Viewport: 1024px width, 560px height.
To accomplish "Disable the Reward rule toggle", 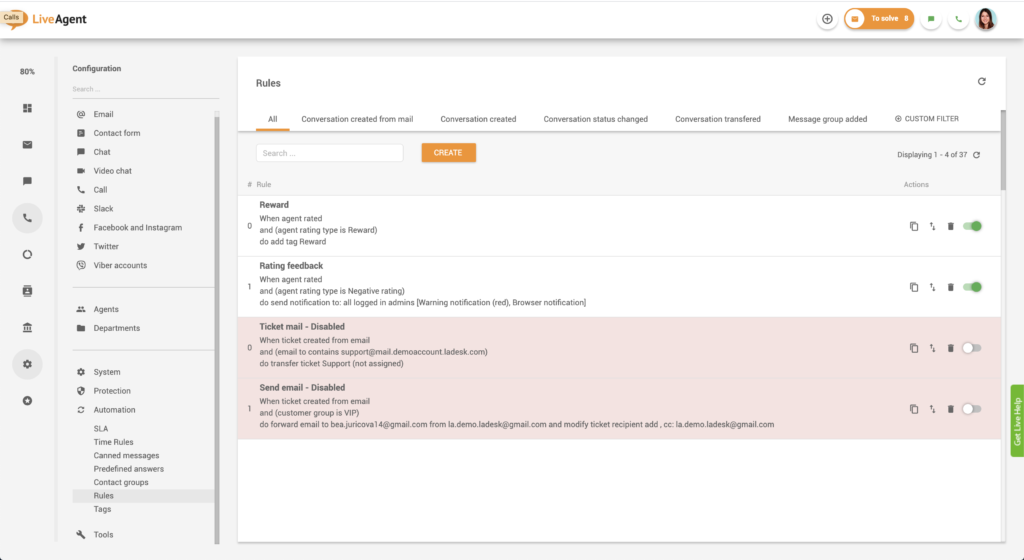I will tap(972, 226).
